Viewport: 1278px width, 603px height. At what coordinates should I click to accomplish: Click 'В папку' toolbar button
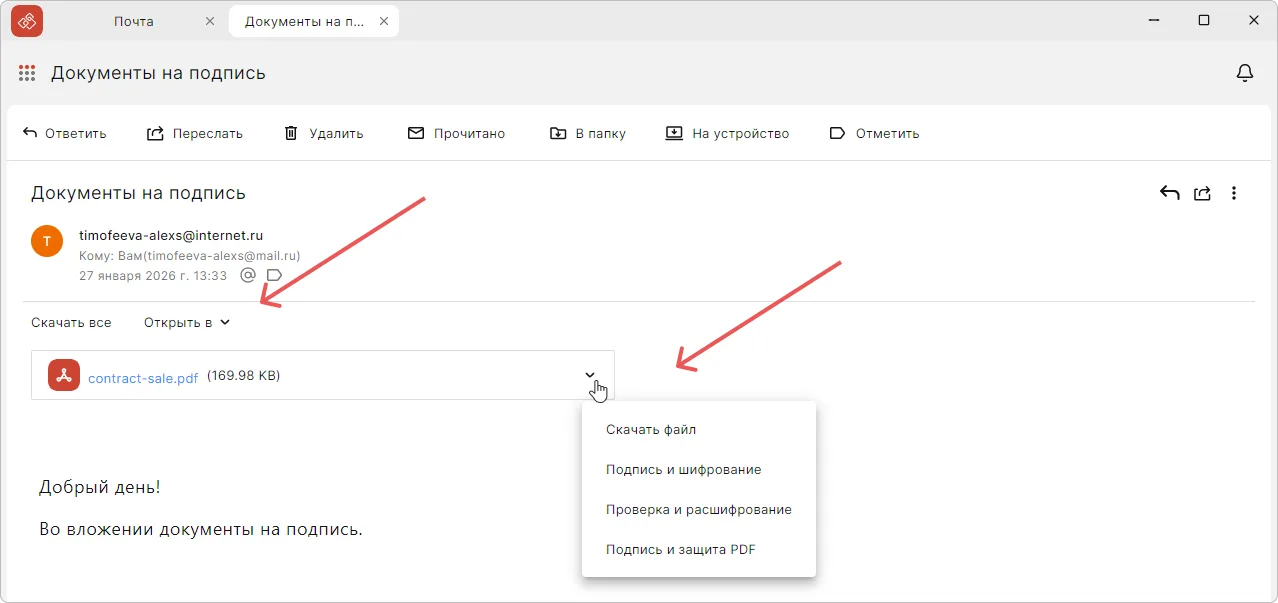click(588, 133)
